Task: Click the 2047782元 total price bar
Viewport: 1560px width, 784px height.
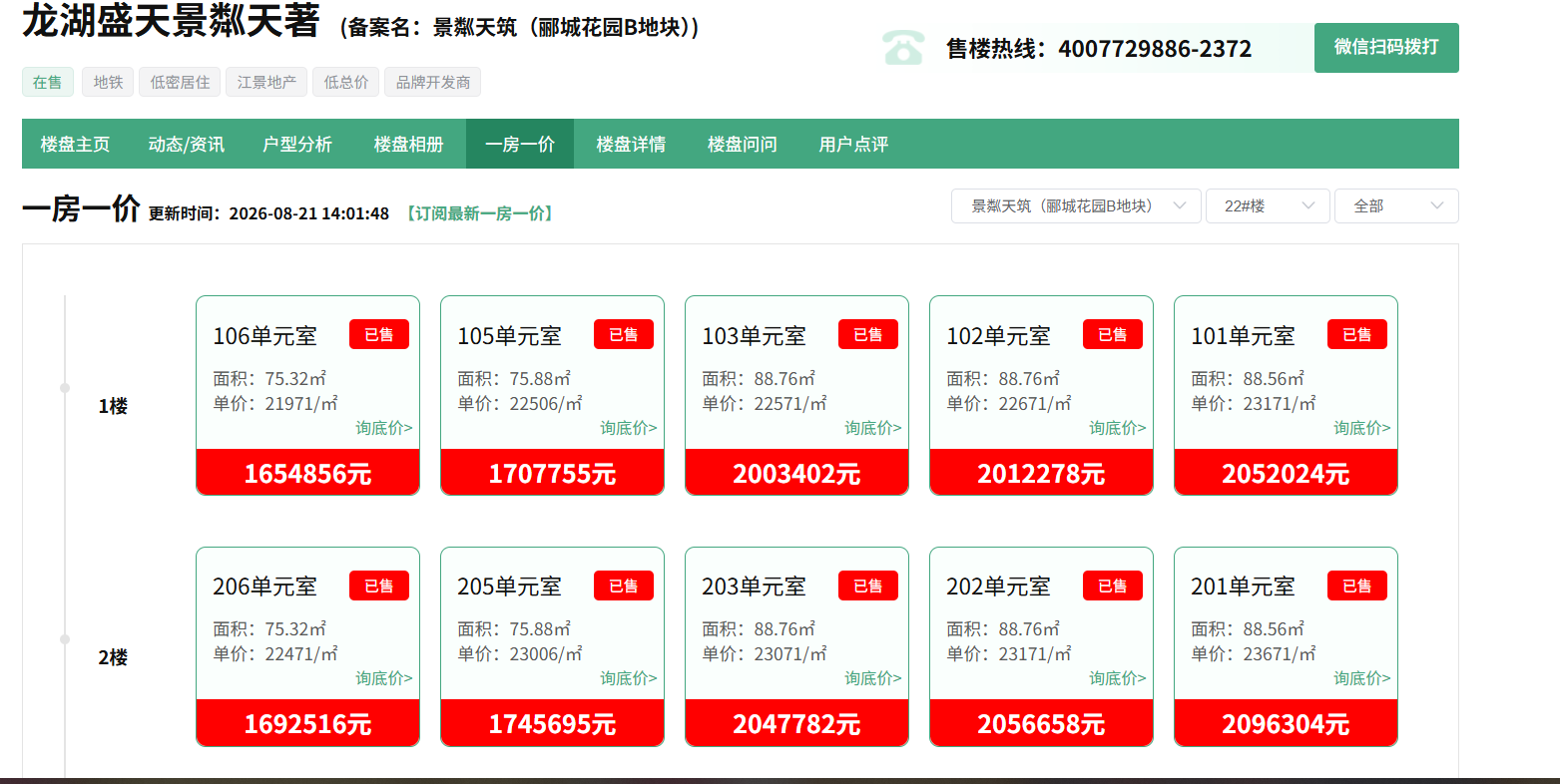Action: [797, 722]
